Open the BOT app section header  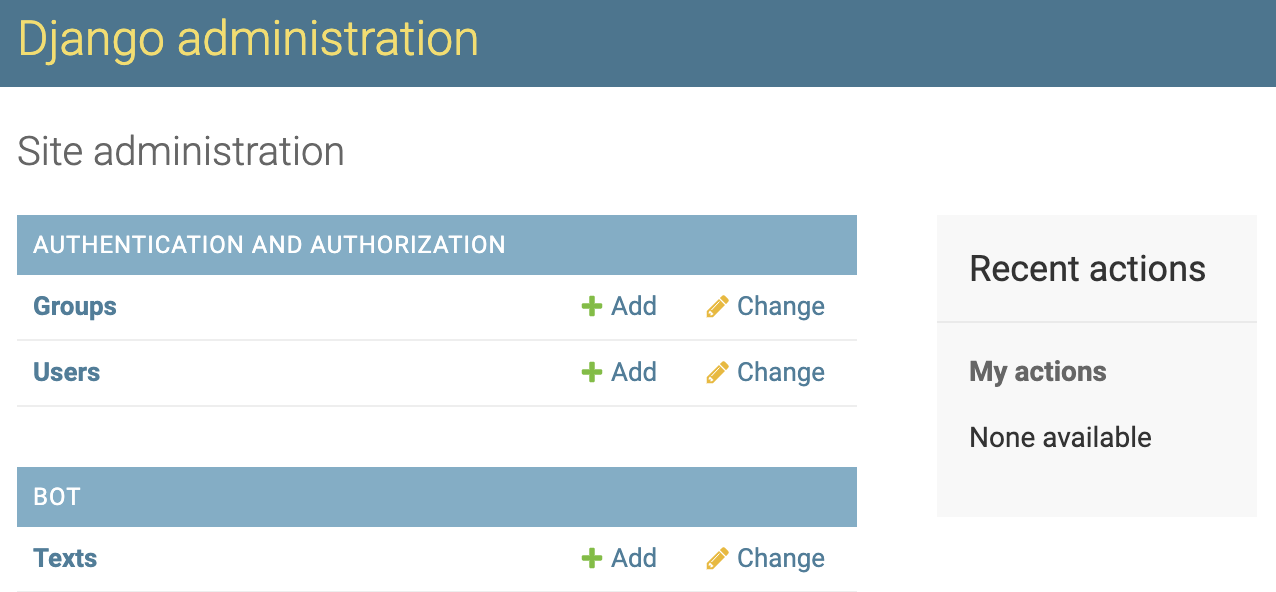point(57,497)
